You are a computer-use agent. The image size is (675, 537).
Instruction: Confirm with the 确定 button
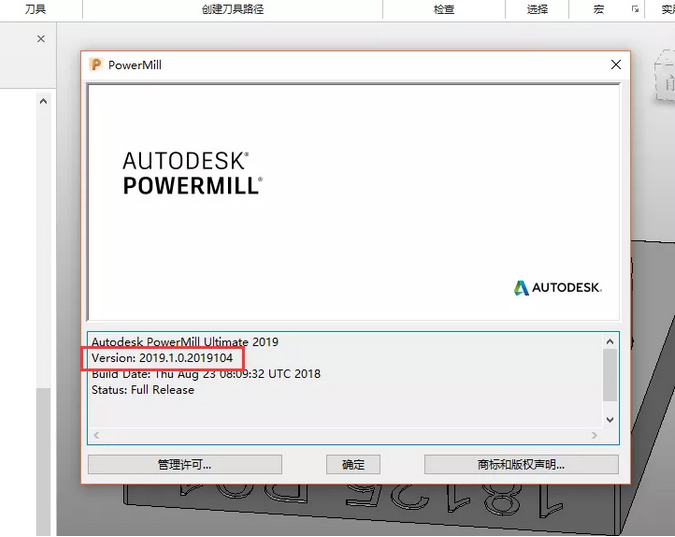click(x=353, y=465)
